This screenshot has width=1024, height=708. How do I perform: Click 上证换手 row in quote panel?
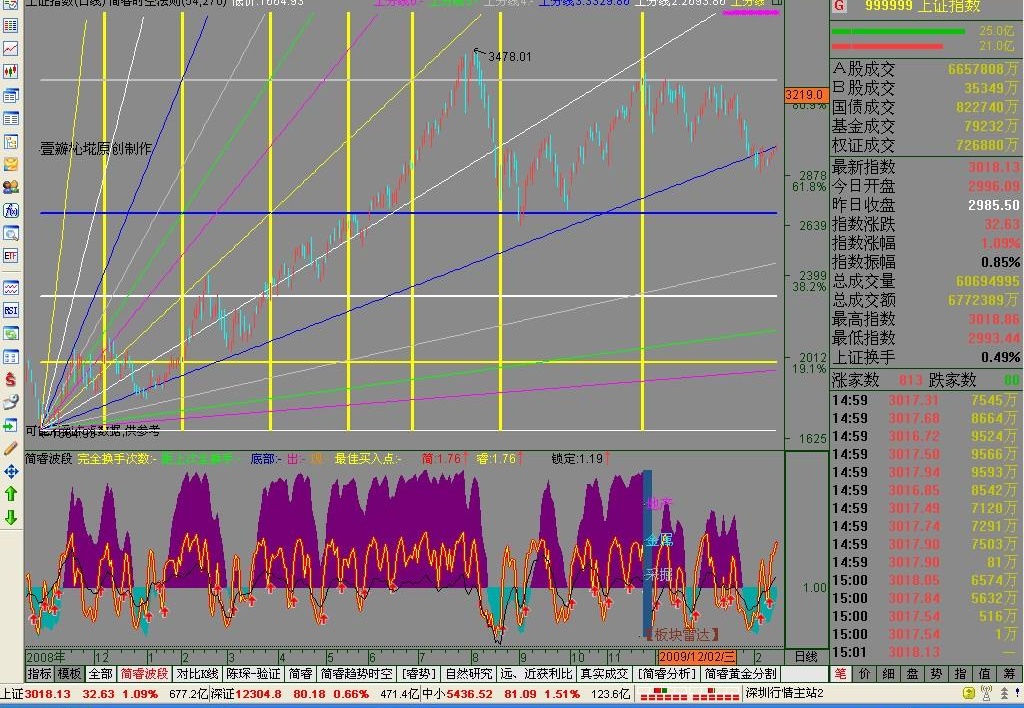pyautogui.click(x=925, y=357)
